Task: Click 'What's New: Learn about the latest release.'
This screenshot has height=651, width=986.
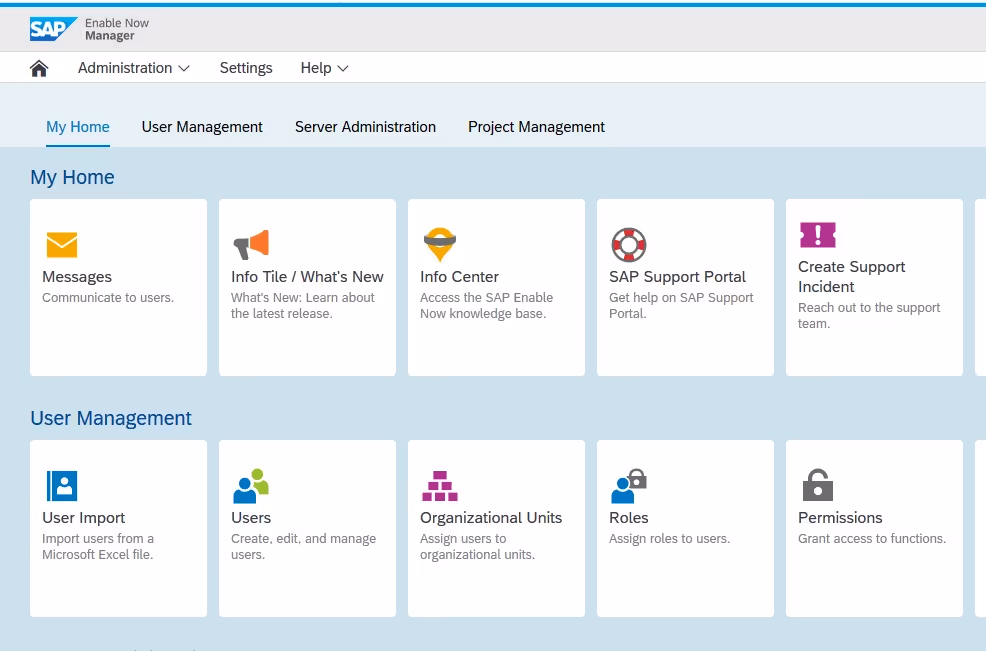Action: tap(302, 306)
